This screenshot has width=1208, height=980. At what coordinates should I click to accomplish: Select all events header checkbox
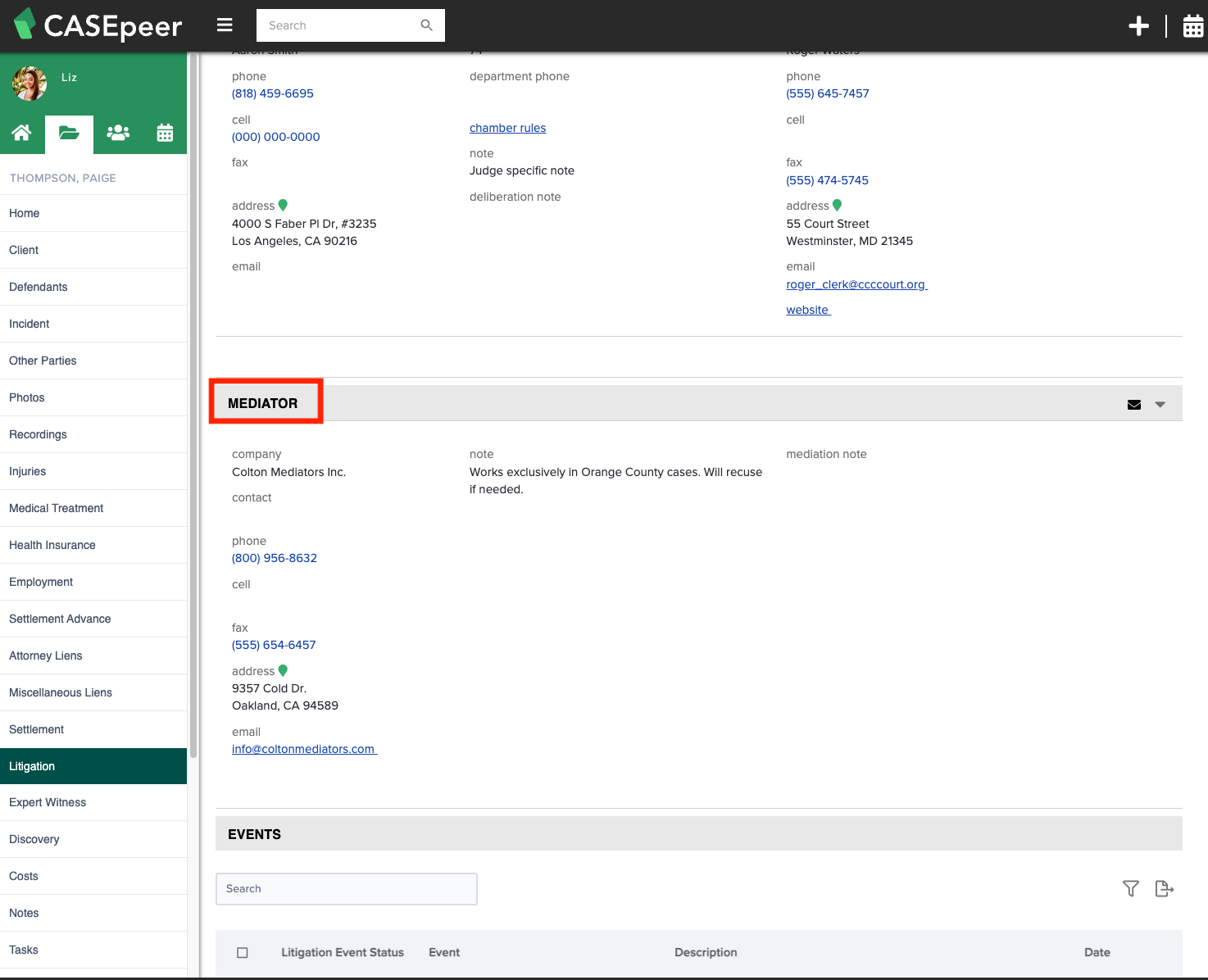click(x=243, y=953)
